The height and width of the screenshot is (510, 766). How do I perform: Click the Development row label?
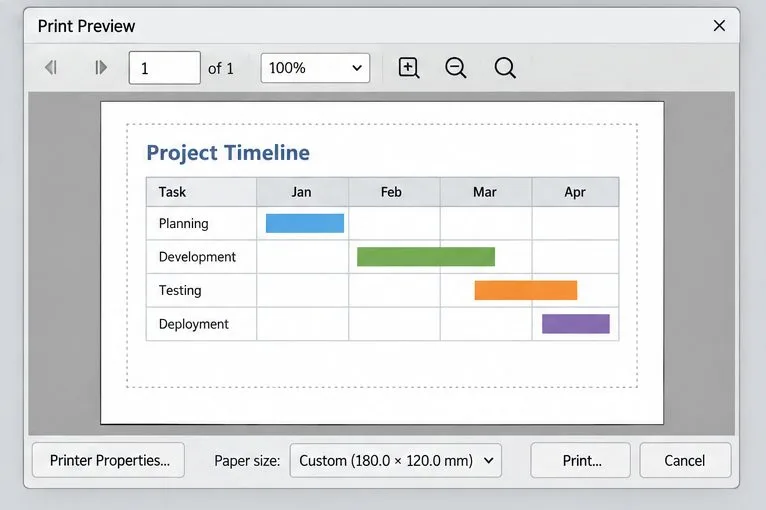tap(197, 257)
